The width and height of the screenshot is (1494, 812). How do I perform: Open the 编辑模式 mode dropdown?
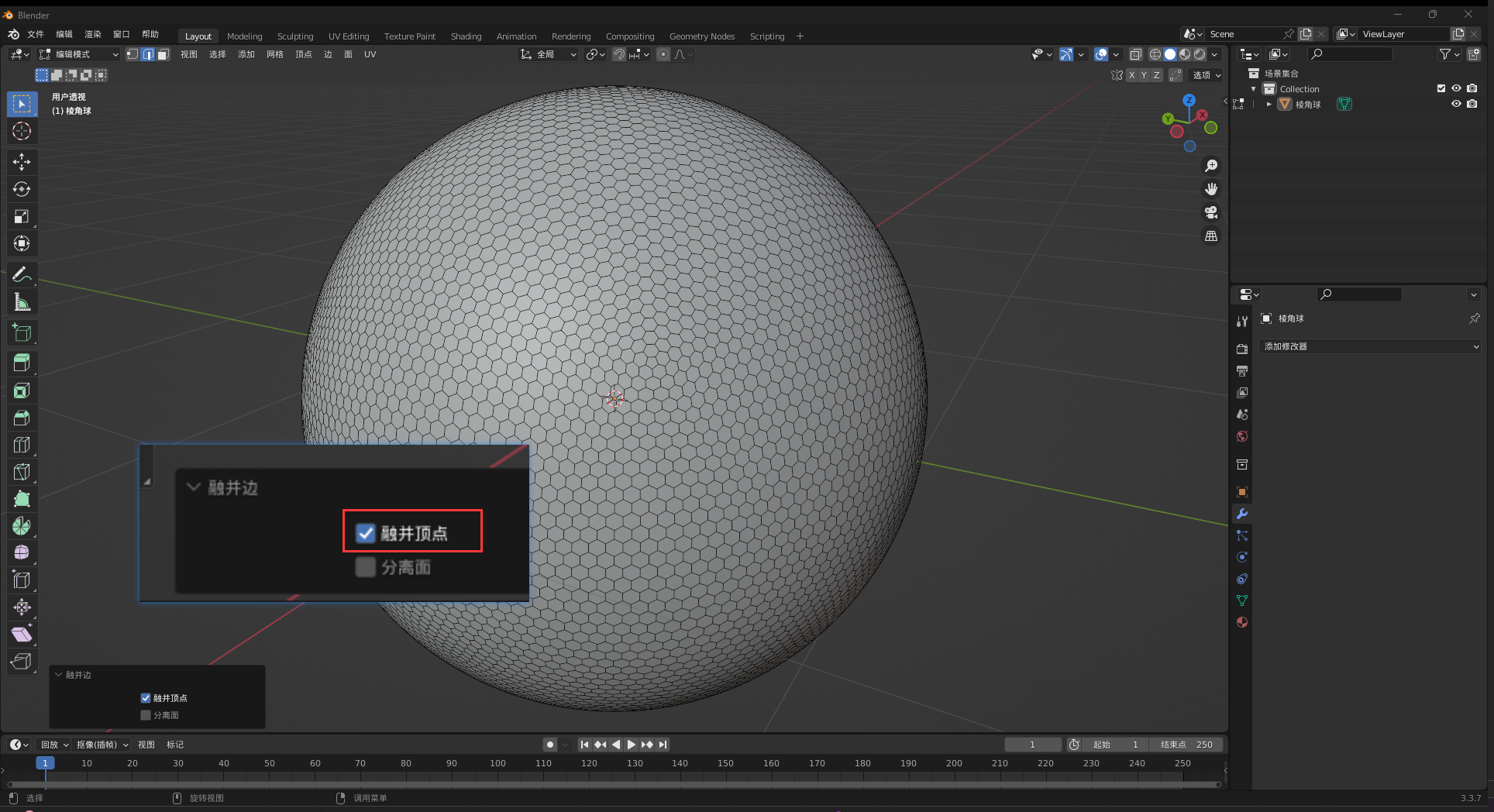pos(78,54)
